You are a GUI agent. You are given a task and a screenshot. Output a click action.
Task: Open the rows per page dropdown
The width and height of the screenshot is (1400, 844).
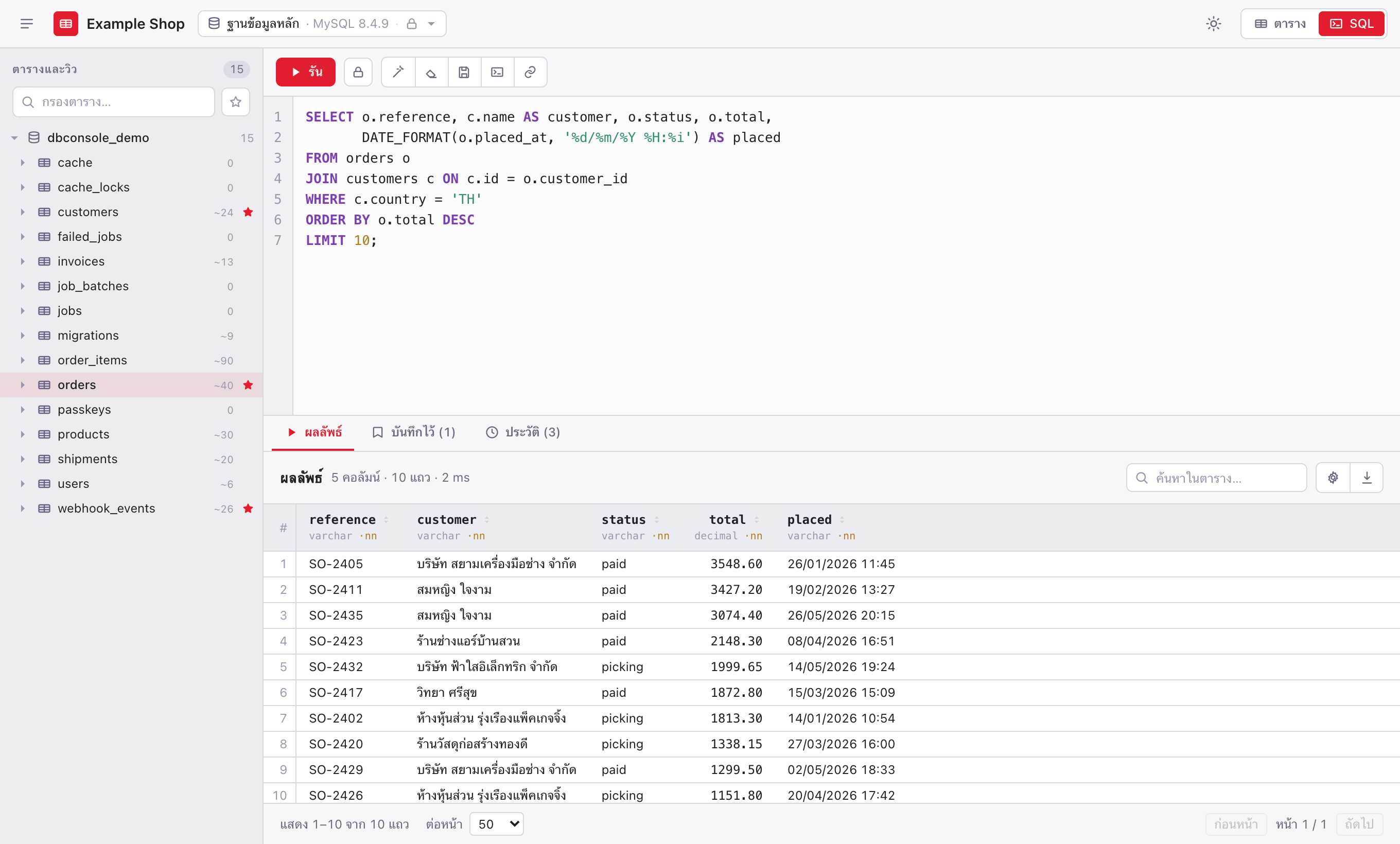click(x=497, y=824)
